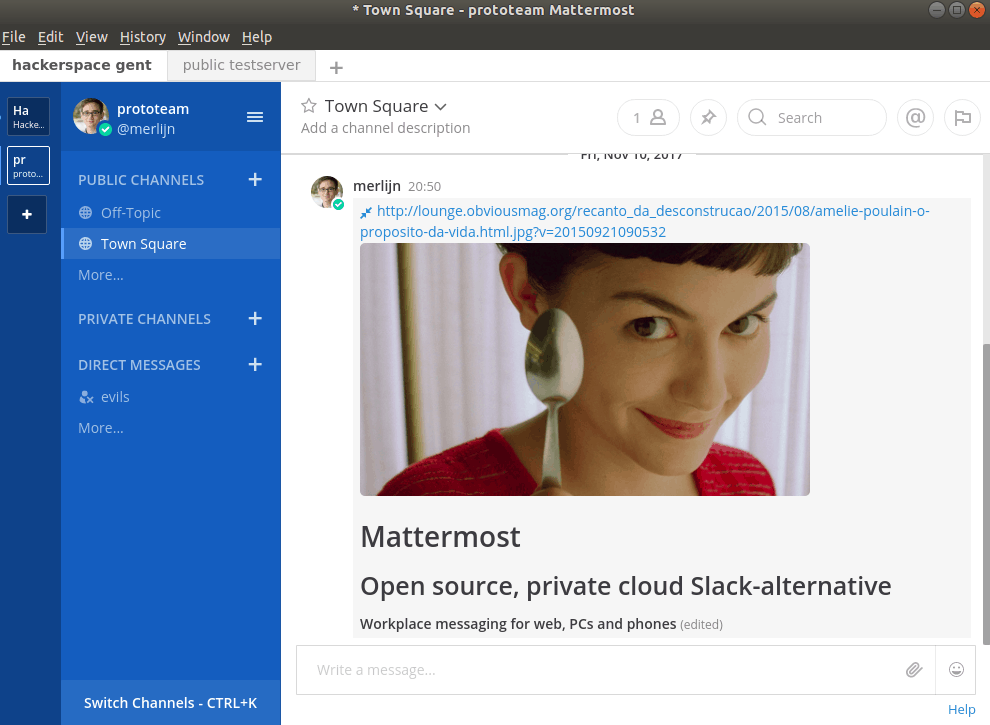Open the emoji picker smiley icon
Screen dimensions: 990x725
pyautogui.click(x=957, y=669)
